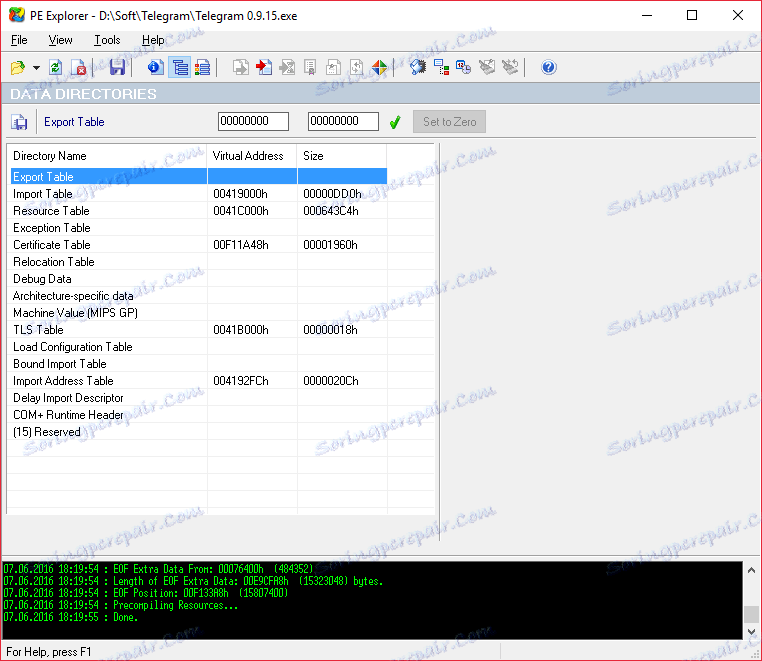Click the Digital Signature certificate icon
Viewport: 762px width, 661px height.
tap(310, 67)
